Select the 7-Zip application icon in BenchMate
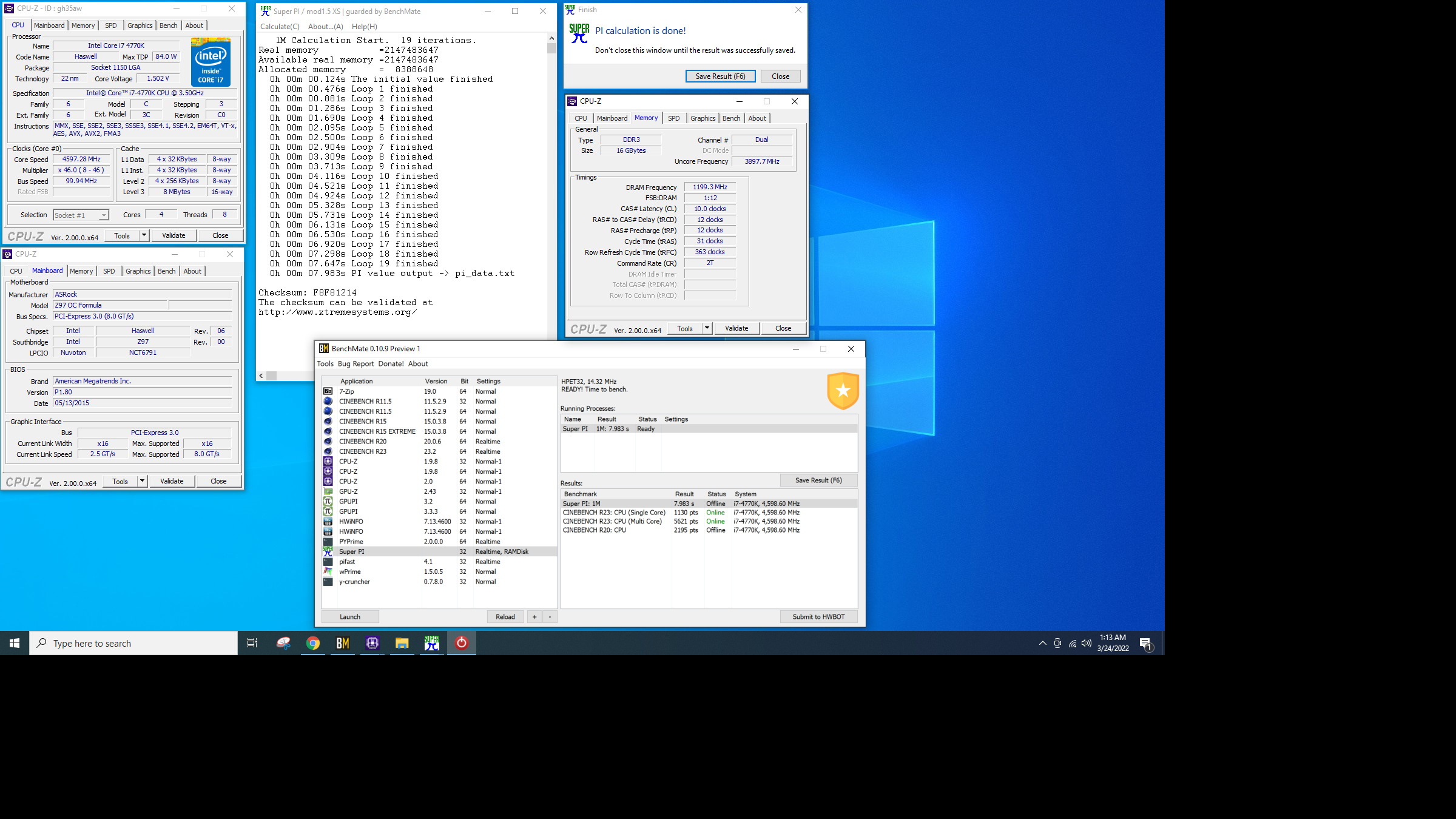This screenshot has width=1456, height=819. [328, 391]
